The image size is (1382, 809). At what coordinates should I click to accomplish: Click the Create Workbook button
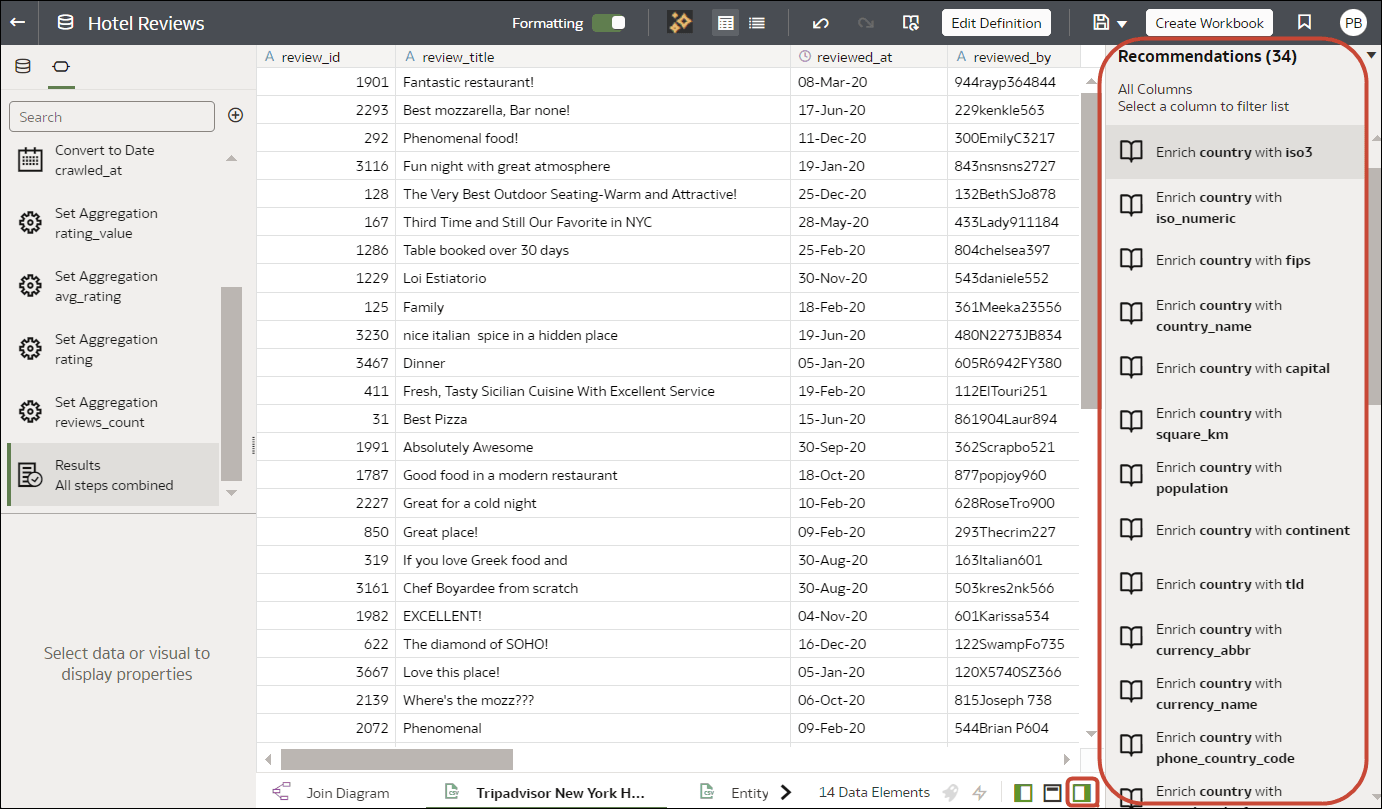1209,22
